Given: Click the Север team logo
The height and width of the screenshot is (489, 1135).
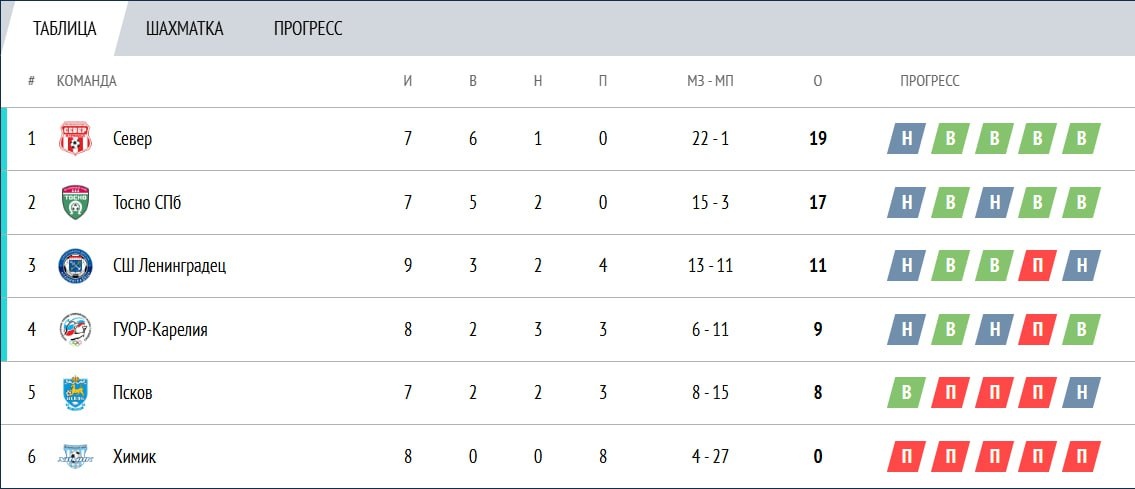Looking at the screenshot, I should tap(76, 139).
